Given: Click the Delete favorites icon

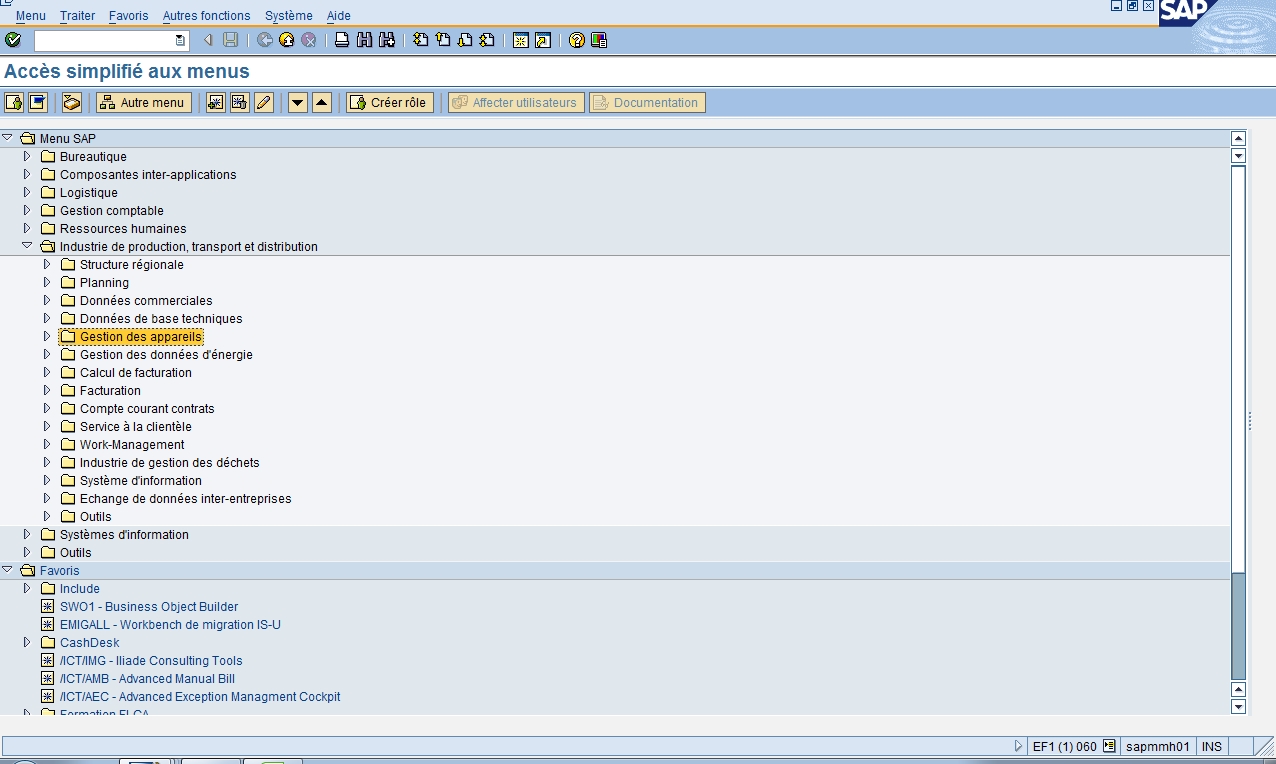Looking at the screenshot, I should point(240,102).
